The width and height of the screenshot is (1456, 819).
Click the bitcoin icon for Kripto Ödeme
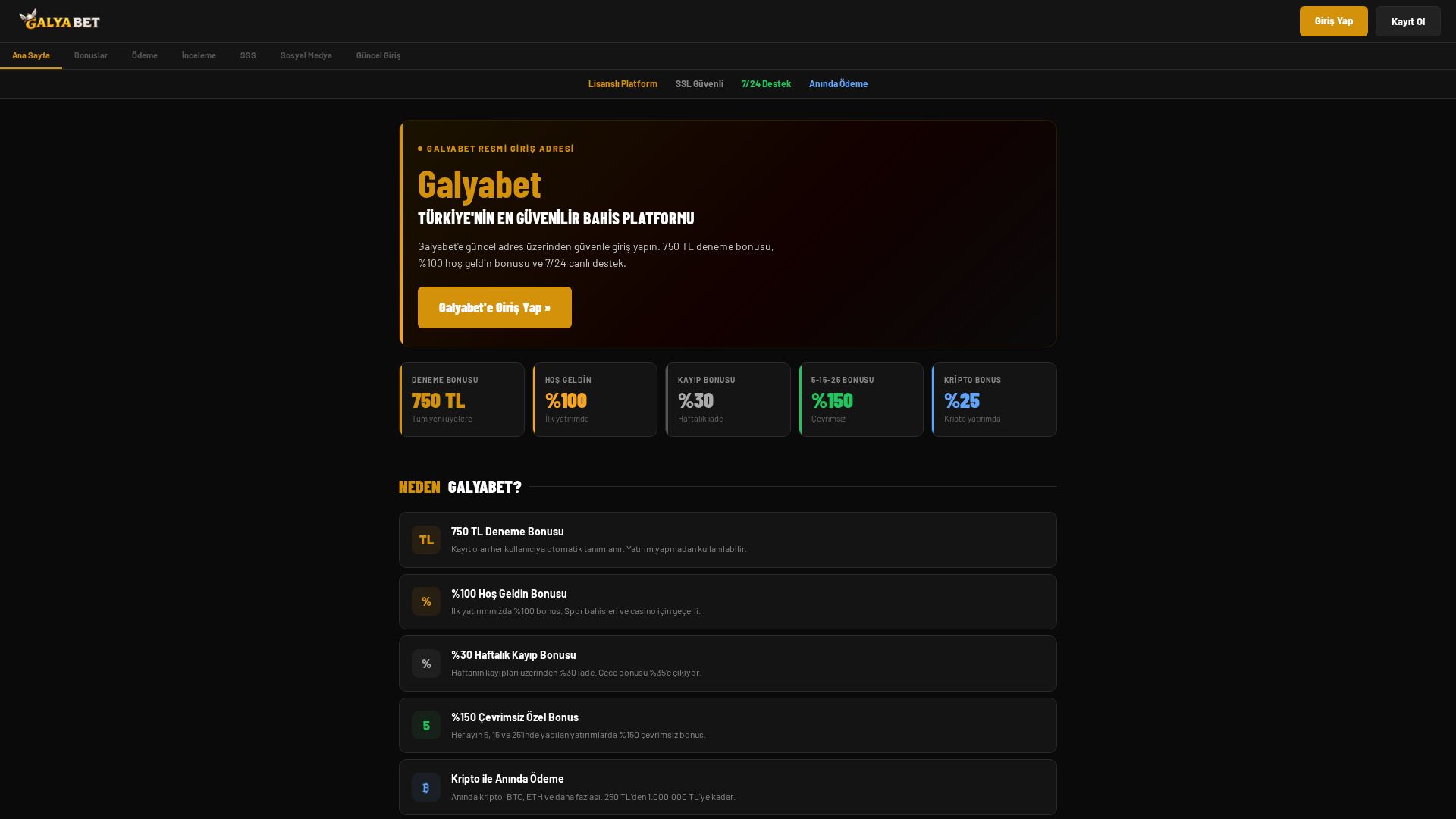tap(426, 787)
